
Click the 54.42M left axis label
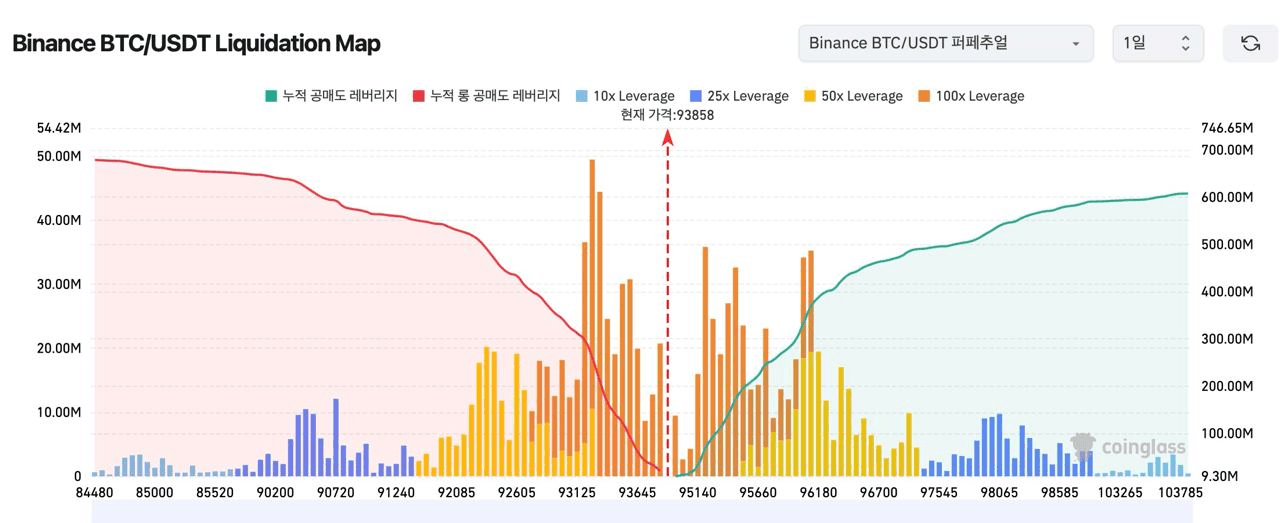(59, 128)
